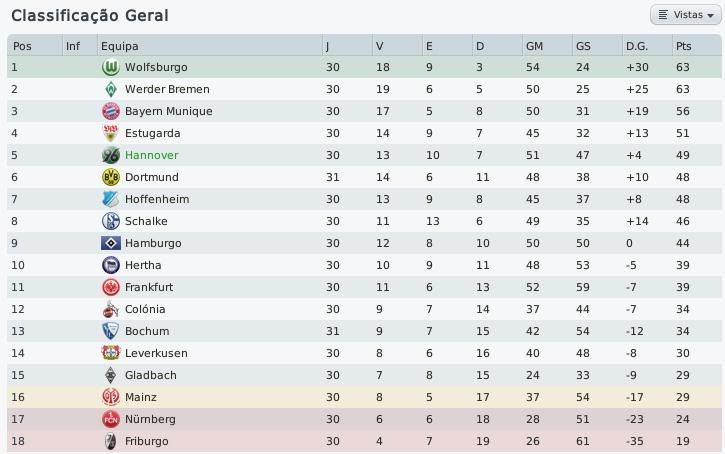Screen dimensions: 725x454
Task: Click the Werder Bremen club crest
Action: pos(111,89)
